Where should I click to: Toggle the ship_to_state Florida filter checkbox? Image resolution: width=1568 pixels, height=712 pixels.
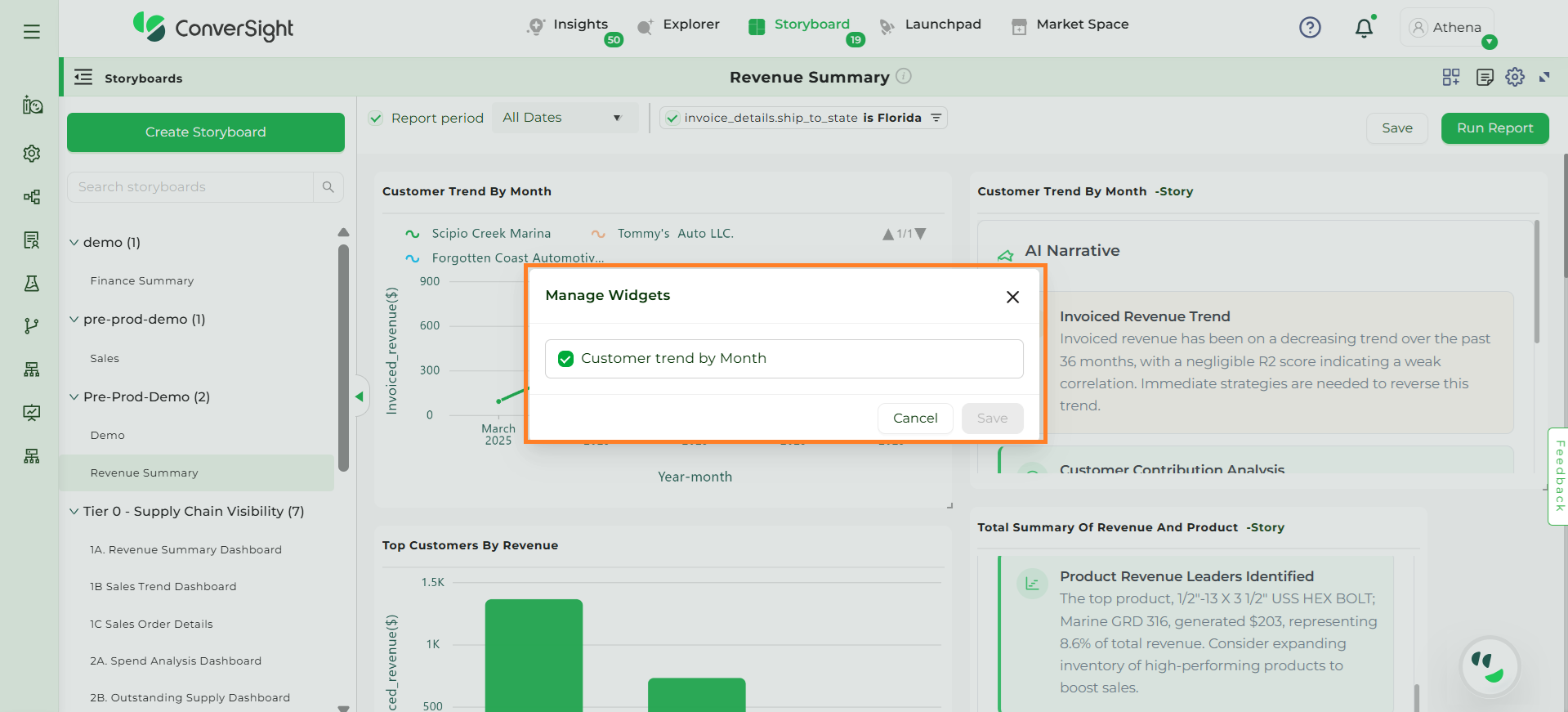point(672,119)
